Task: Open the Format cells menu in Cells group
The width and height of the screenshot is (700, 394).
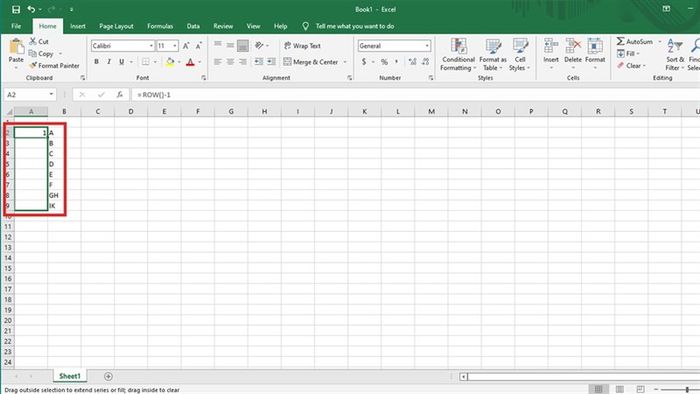Action: (x=595, y=54)
